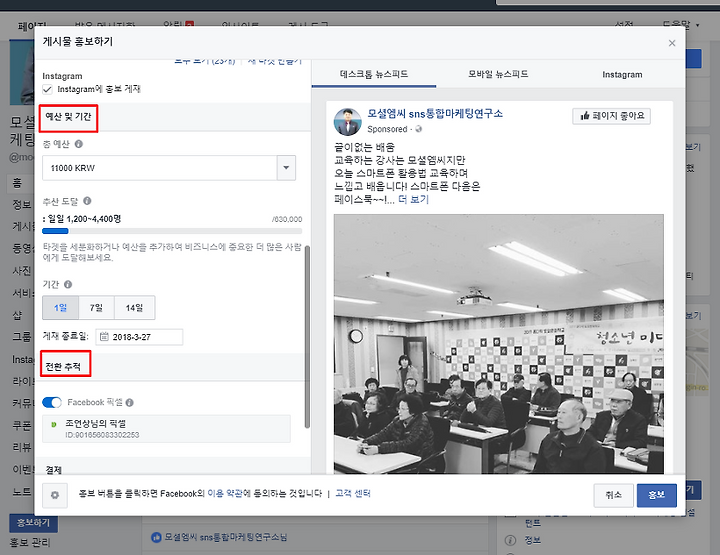Open the Help menu in background top bar

(x=680, y=24)
